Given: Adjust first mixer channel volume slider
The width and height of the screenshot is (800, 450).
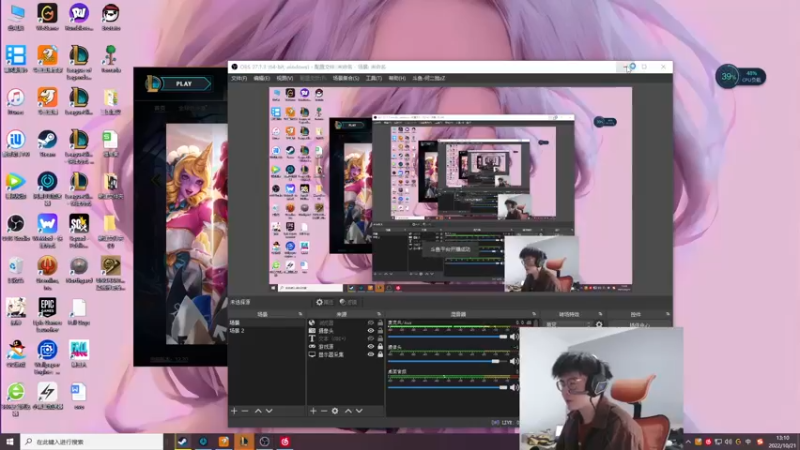Looking at the screenshot, I should click(x=448, y=337).
